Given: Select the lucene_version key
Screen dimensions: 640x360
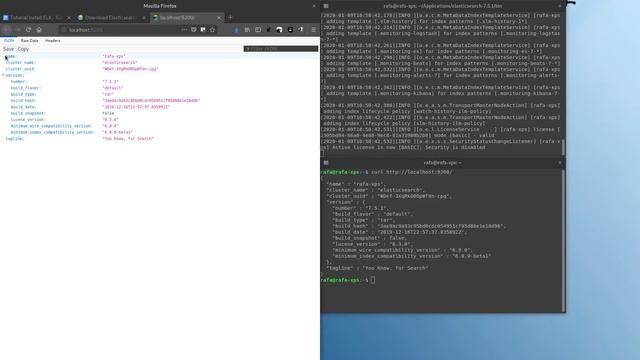Looking at the screenshot, I should (x=28, y=120).
